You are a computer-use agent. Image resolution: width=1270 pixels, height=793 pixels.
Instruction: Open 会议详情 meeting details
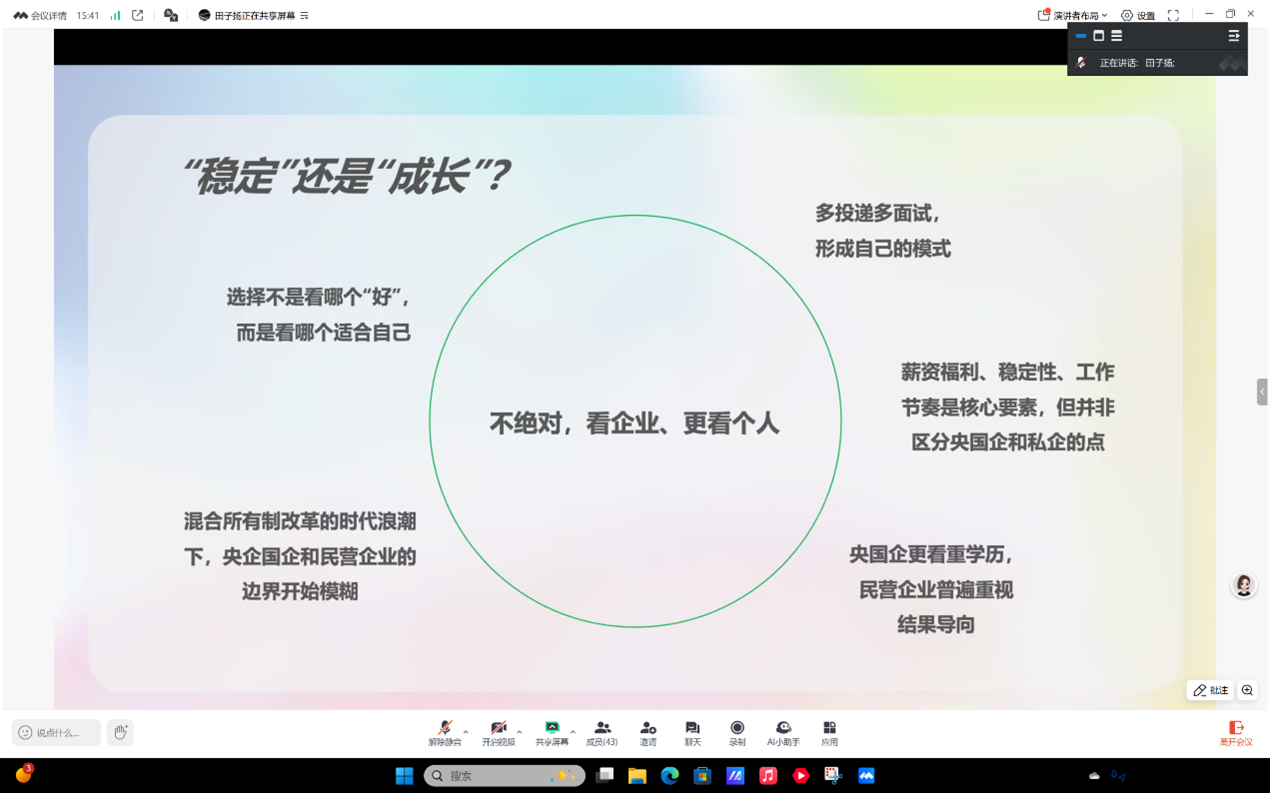[x=40, y=15]
